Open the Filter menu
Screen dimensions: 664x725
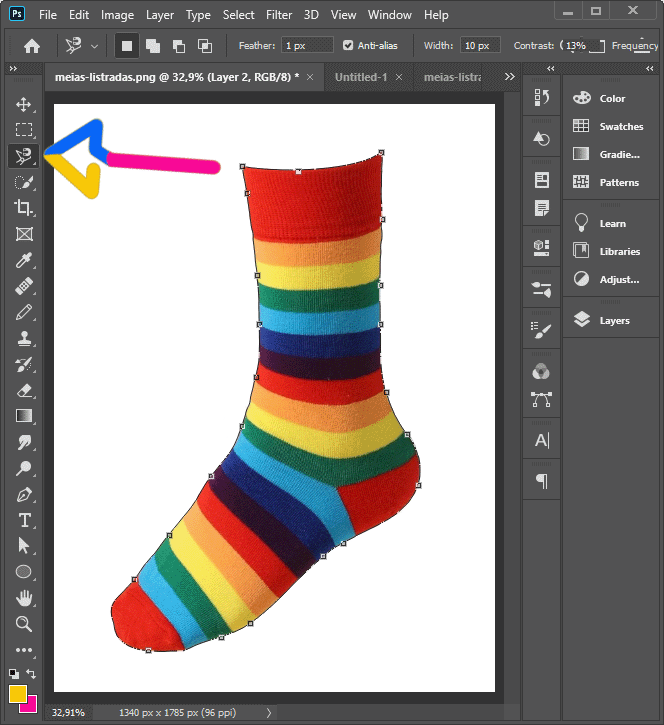point(279,15)
